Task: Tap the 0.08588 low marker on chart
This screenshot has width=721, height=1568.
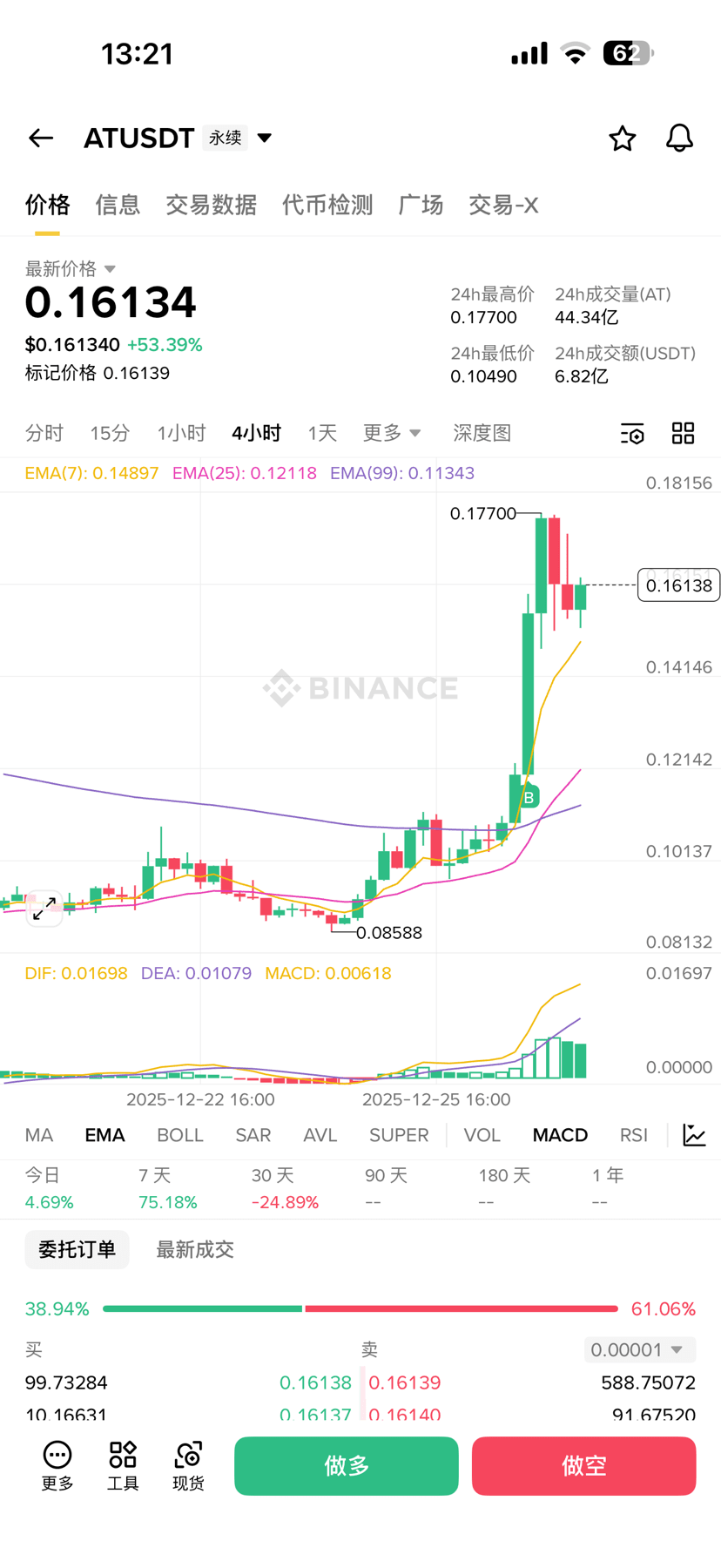Action: pos(389,933)
